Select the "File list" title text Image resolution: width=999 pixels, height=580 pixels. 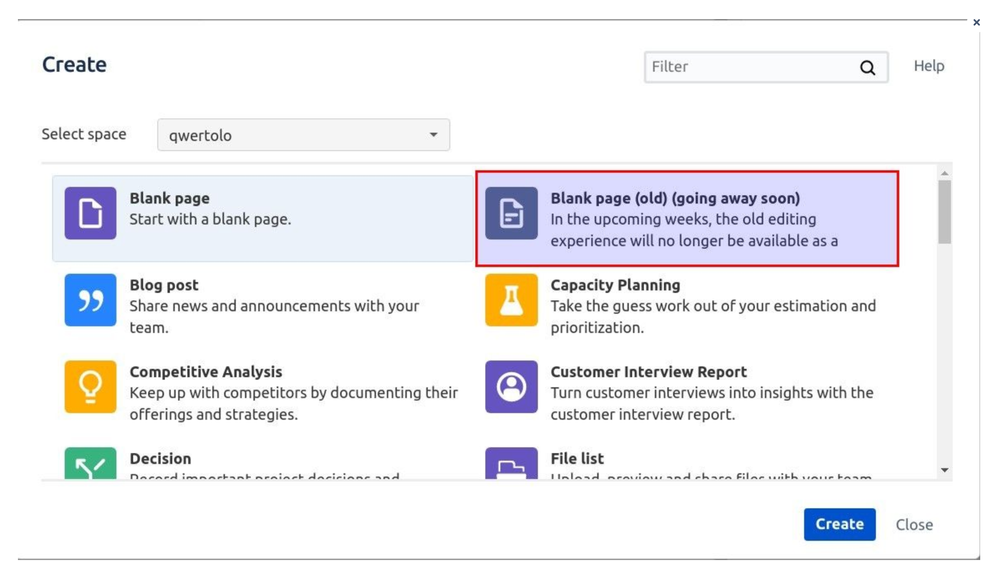pyautogui.click(x=577, y=458)
